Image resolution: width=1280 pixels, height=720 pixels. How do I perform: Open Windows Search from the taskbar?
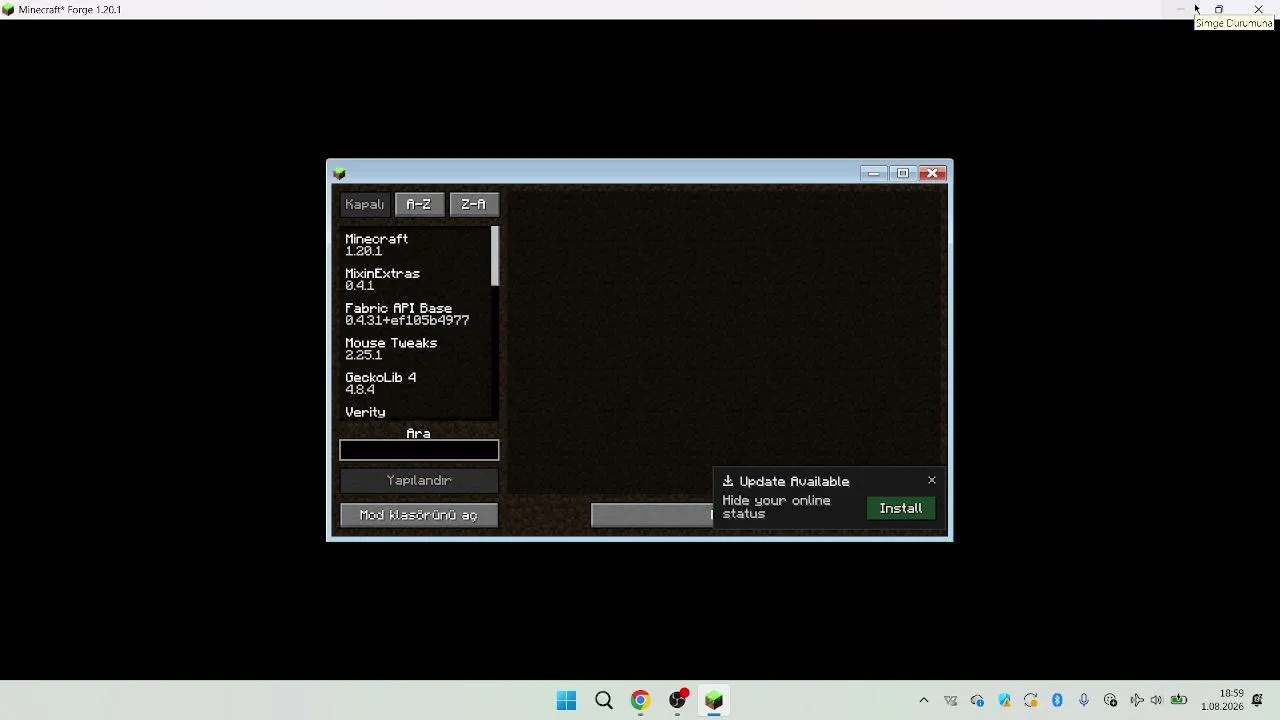(x=604, y=700)
